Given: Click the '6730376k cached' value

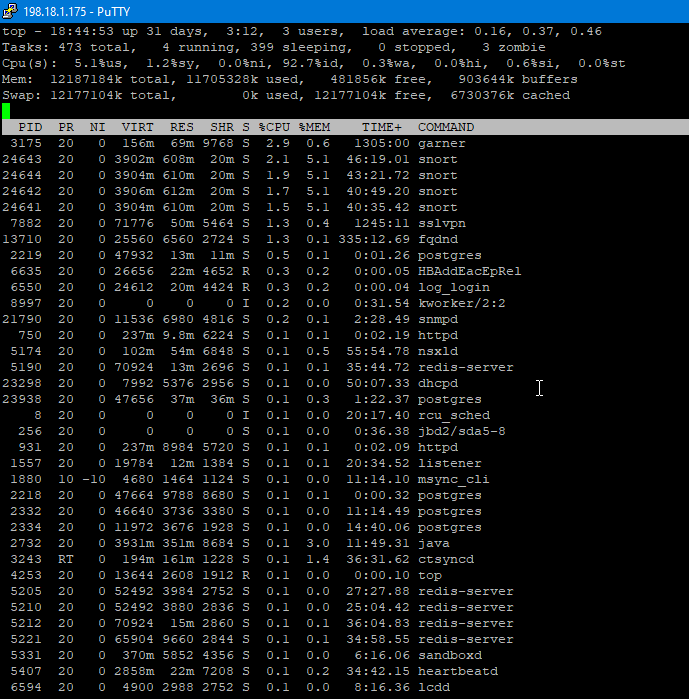Looking at the screenshot, I should (510, 96).
